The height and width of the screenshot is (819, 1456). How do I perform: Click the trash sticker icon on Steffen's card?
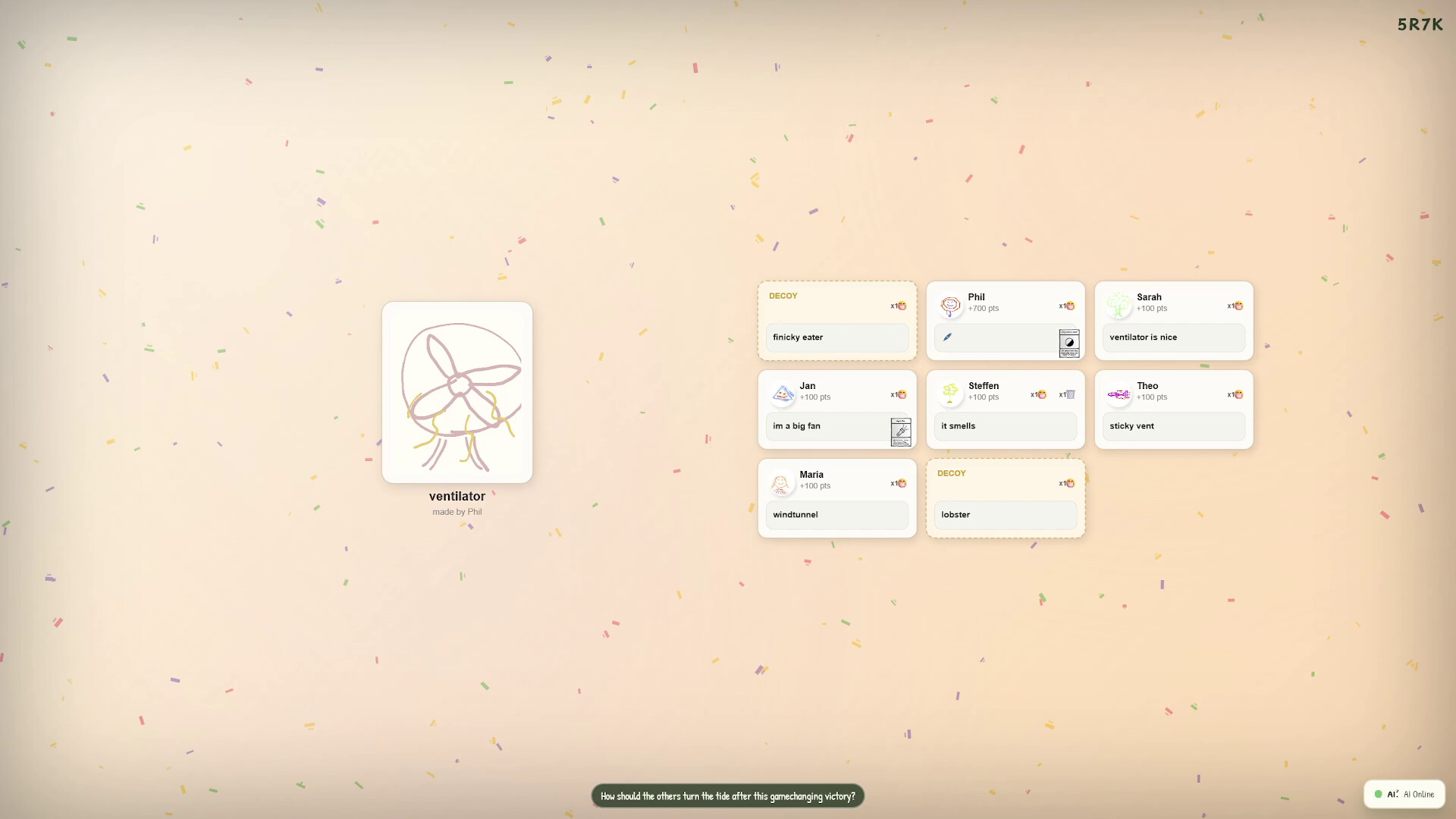(1069, 394)
